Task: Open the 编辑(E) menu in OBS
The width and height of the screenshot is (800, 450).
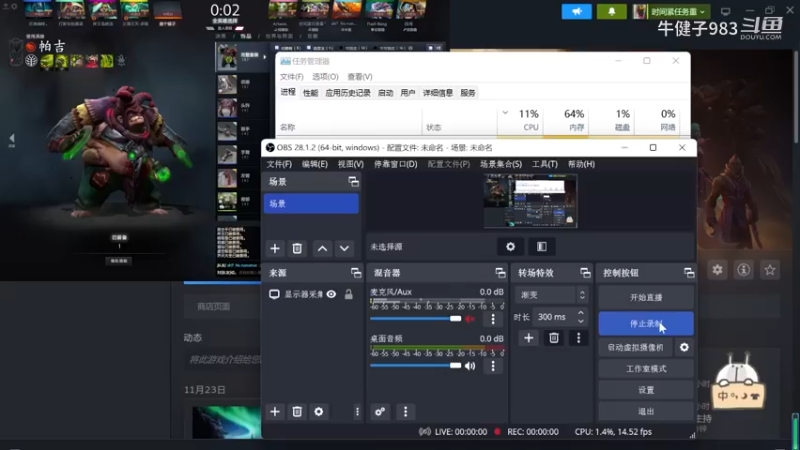Action: (315, 164)
